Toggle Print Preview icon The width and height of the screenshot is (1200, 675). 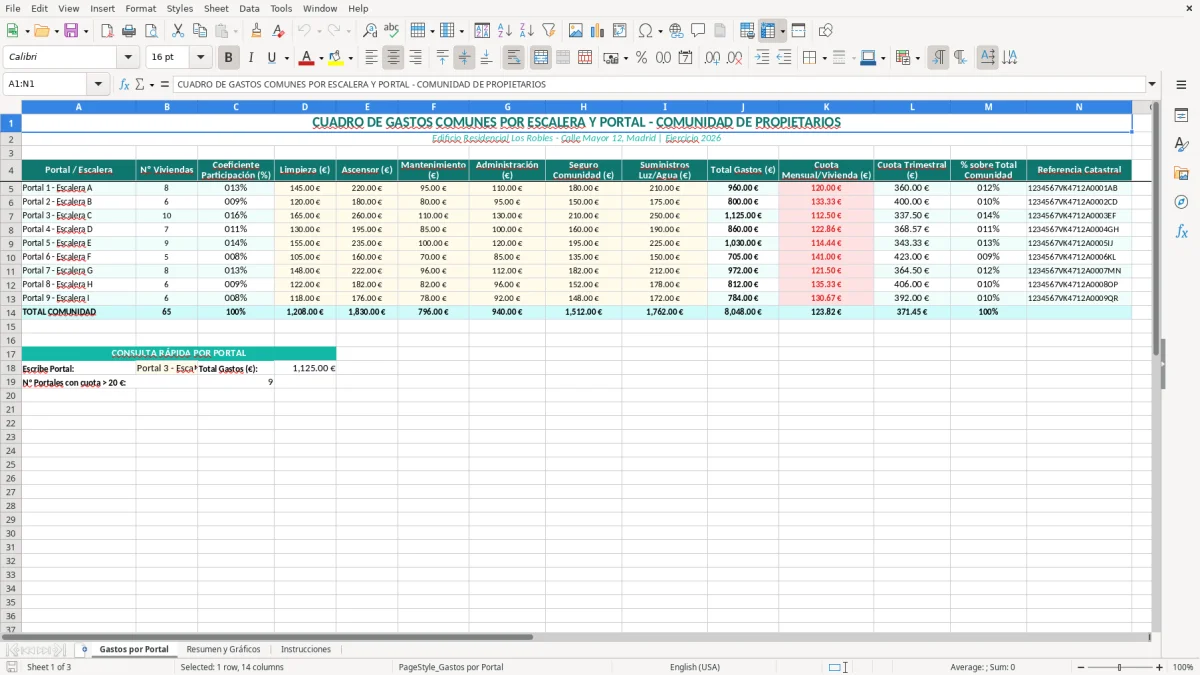click(x=150, y=31)
